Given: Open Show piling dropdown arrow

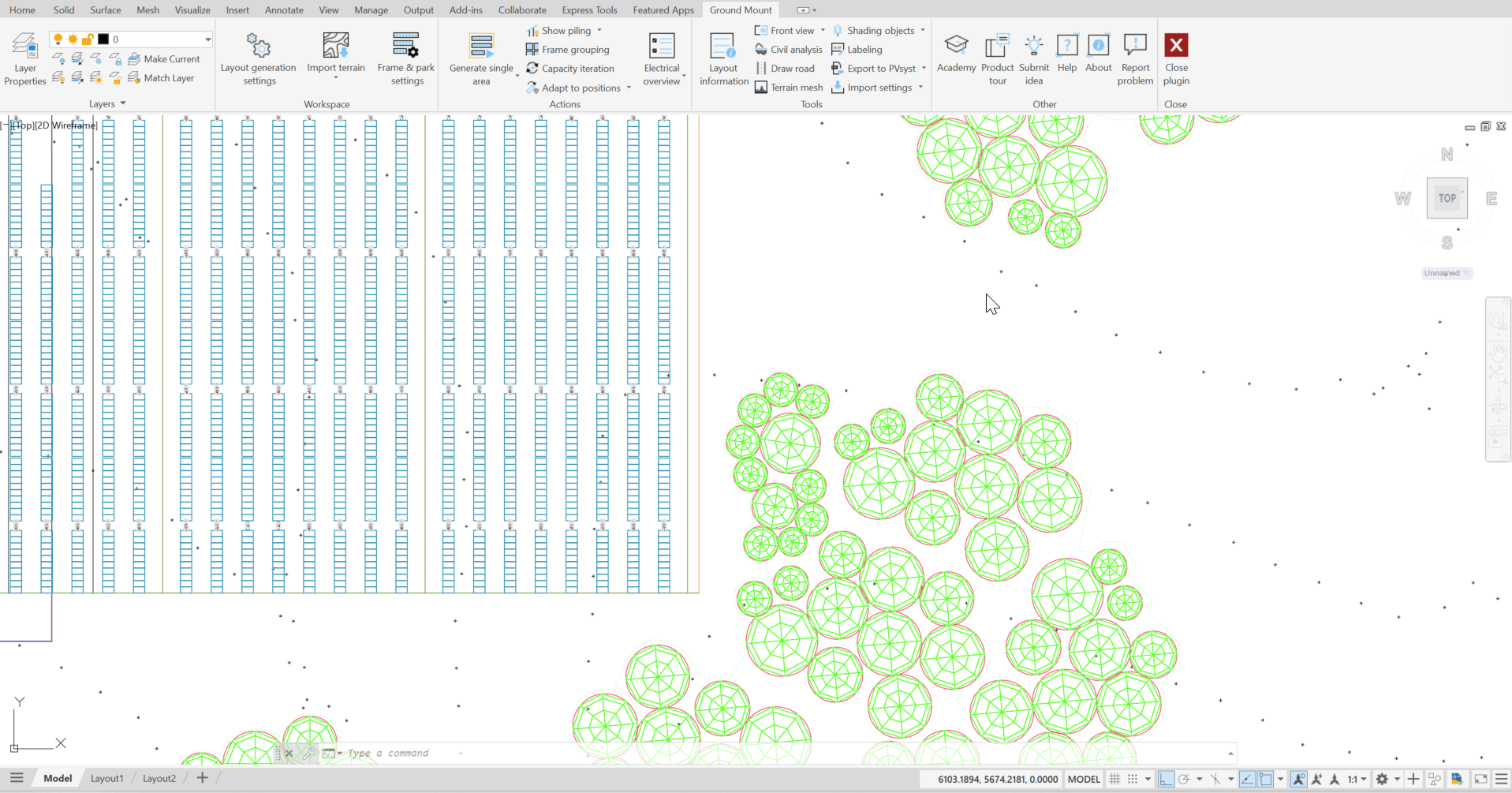Looking at the screenshot, I should tap(599, 31).
